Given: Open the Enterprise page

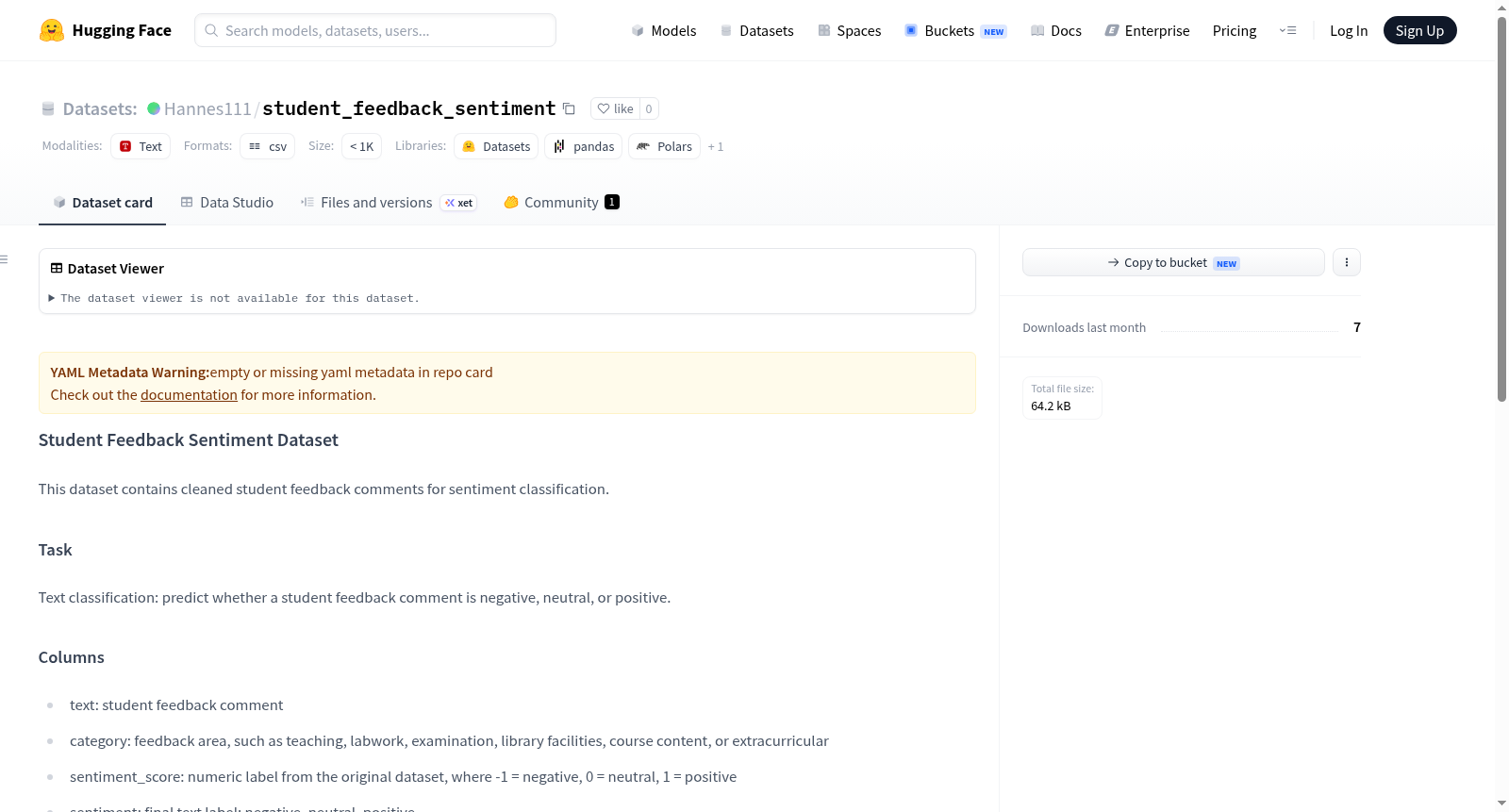Looking at the screenshot, I should click(1147, 30).
